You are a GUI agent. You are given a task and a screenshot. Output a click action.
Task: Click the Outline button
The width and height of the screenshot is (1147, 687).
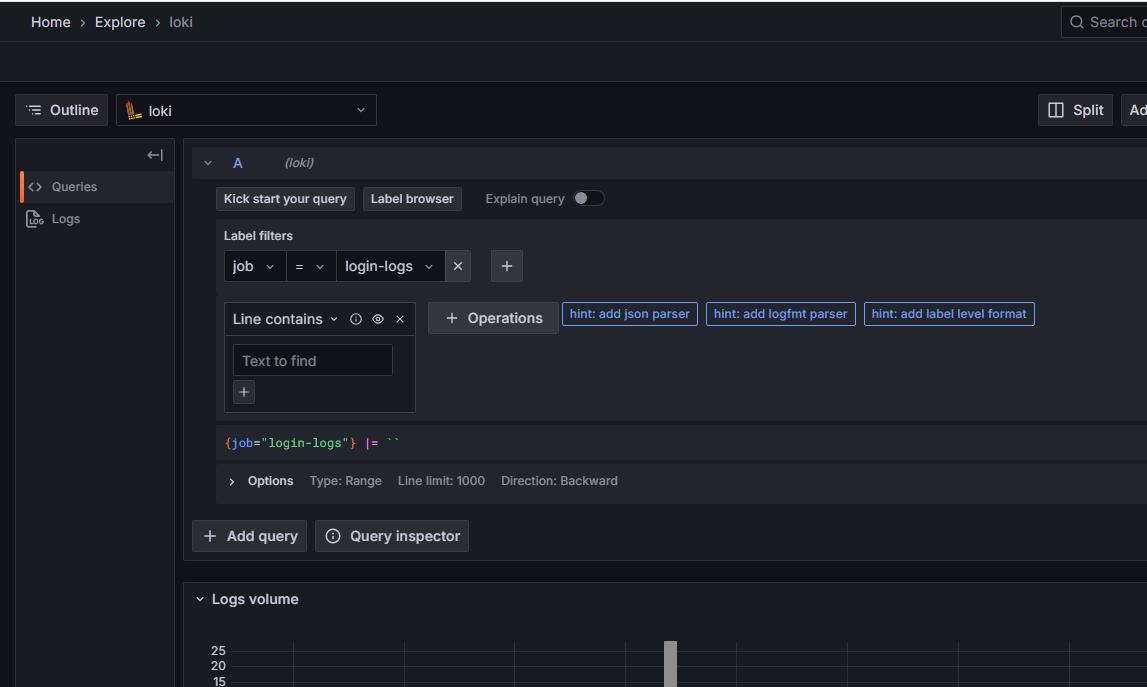(x=61, y=110)
